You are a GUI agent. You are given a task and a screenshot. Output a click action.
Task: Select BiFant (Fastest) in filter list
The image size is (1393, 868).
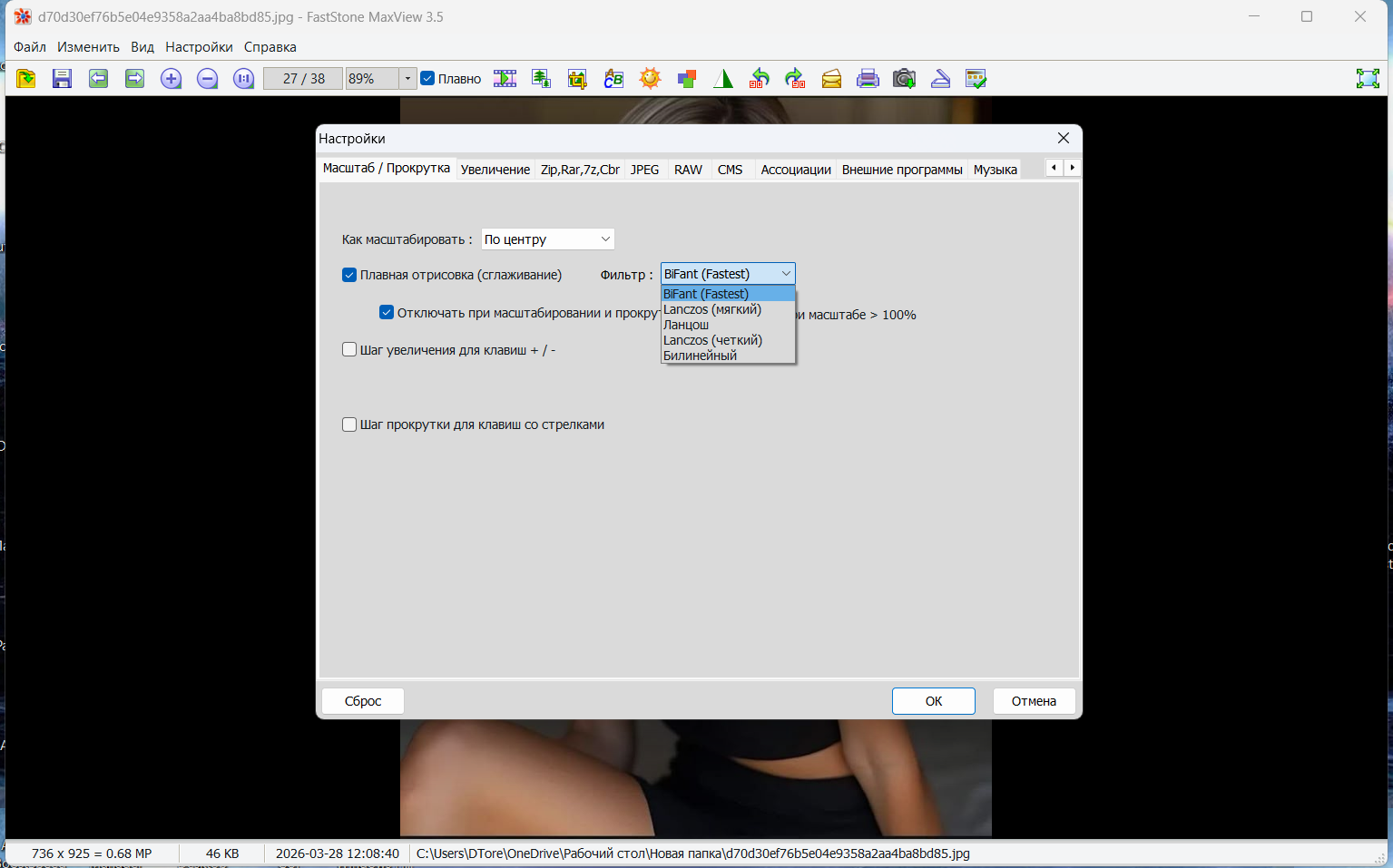click(728, 294)
